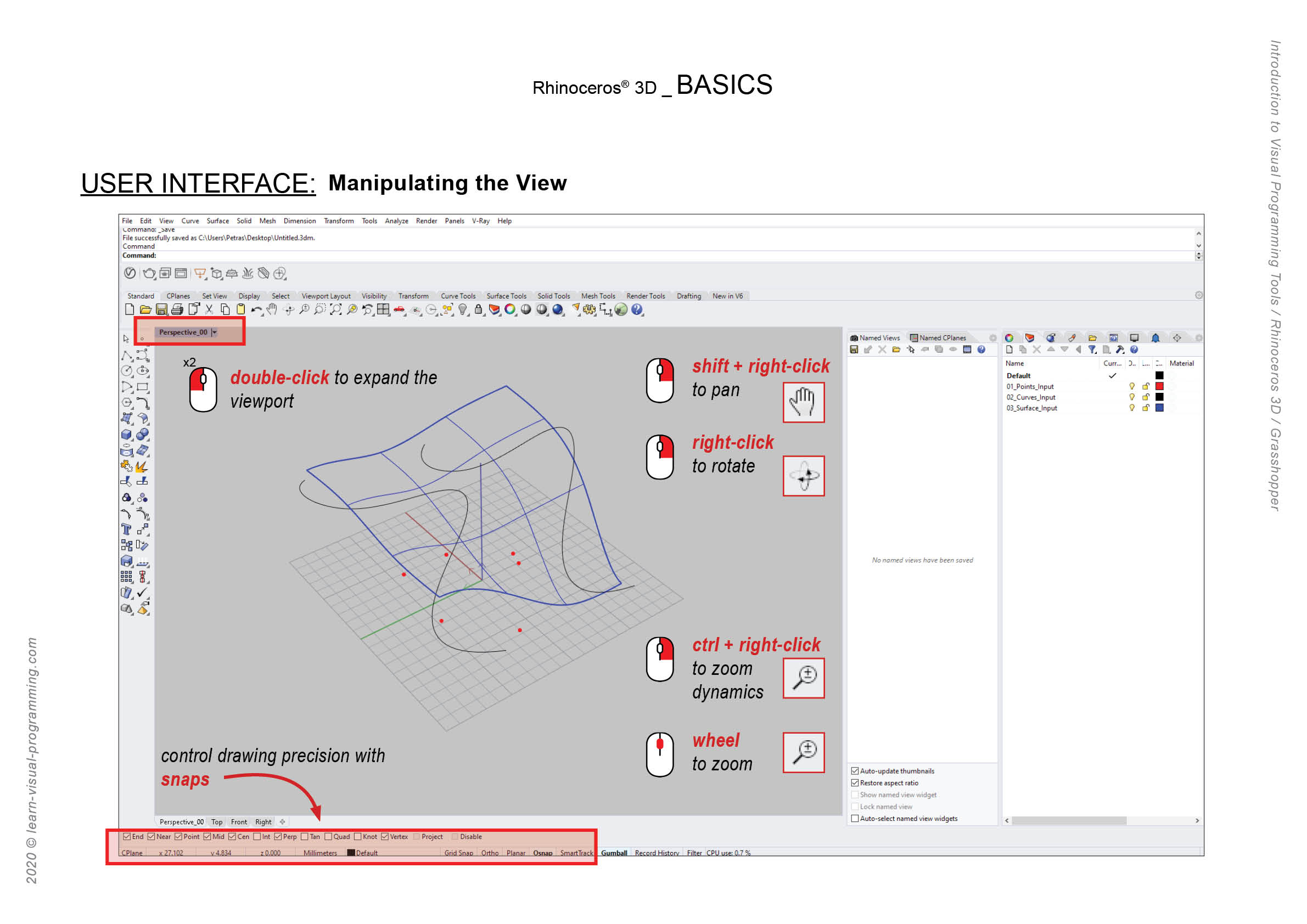Disable the End object snap checkbox
The image size is (1307, 924).
[x=127, y=837]
